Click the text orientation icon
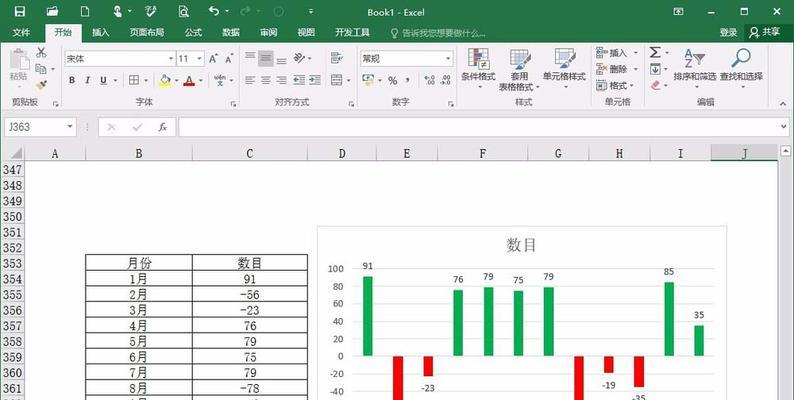 coord(300,58)
